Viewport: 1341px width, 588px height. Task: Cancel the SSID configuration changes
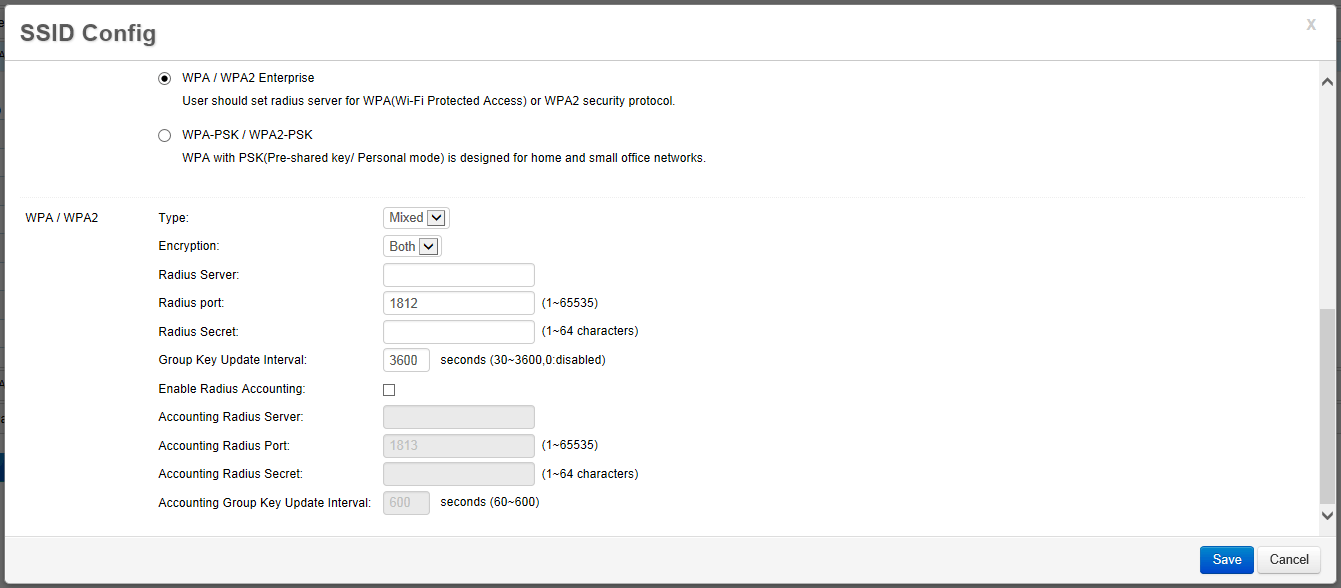(x=1289, y=560)
